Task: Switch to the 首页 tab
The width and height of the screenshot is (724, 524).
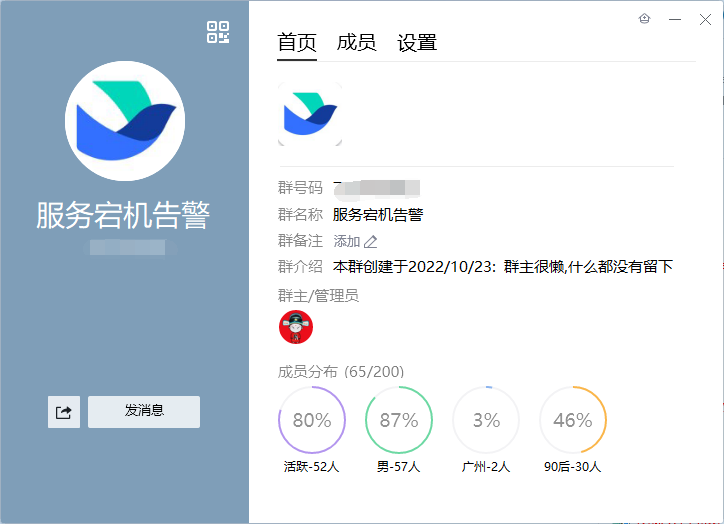Action: tap(297, 43)
